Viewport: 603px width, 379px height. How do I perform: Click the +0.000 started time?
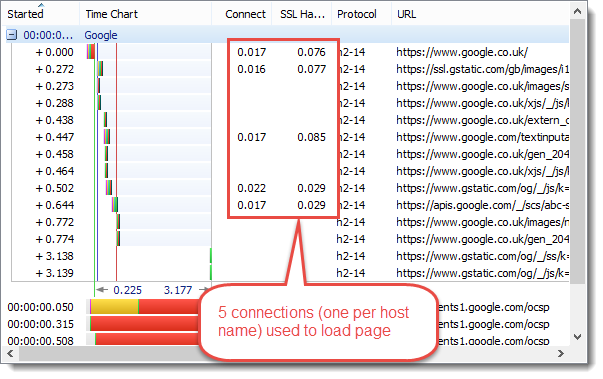pos(54,52)
